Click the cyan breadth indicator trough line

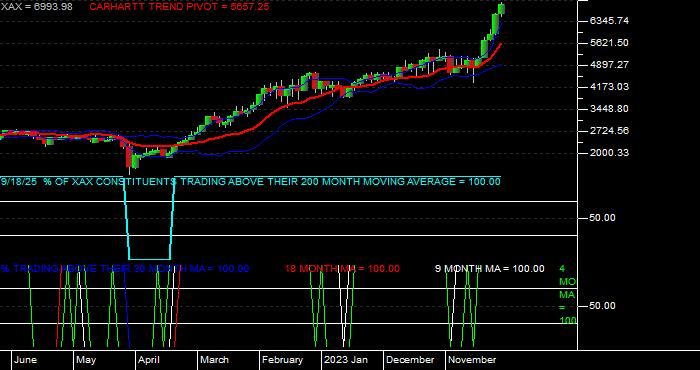coord(149,259)
